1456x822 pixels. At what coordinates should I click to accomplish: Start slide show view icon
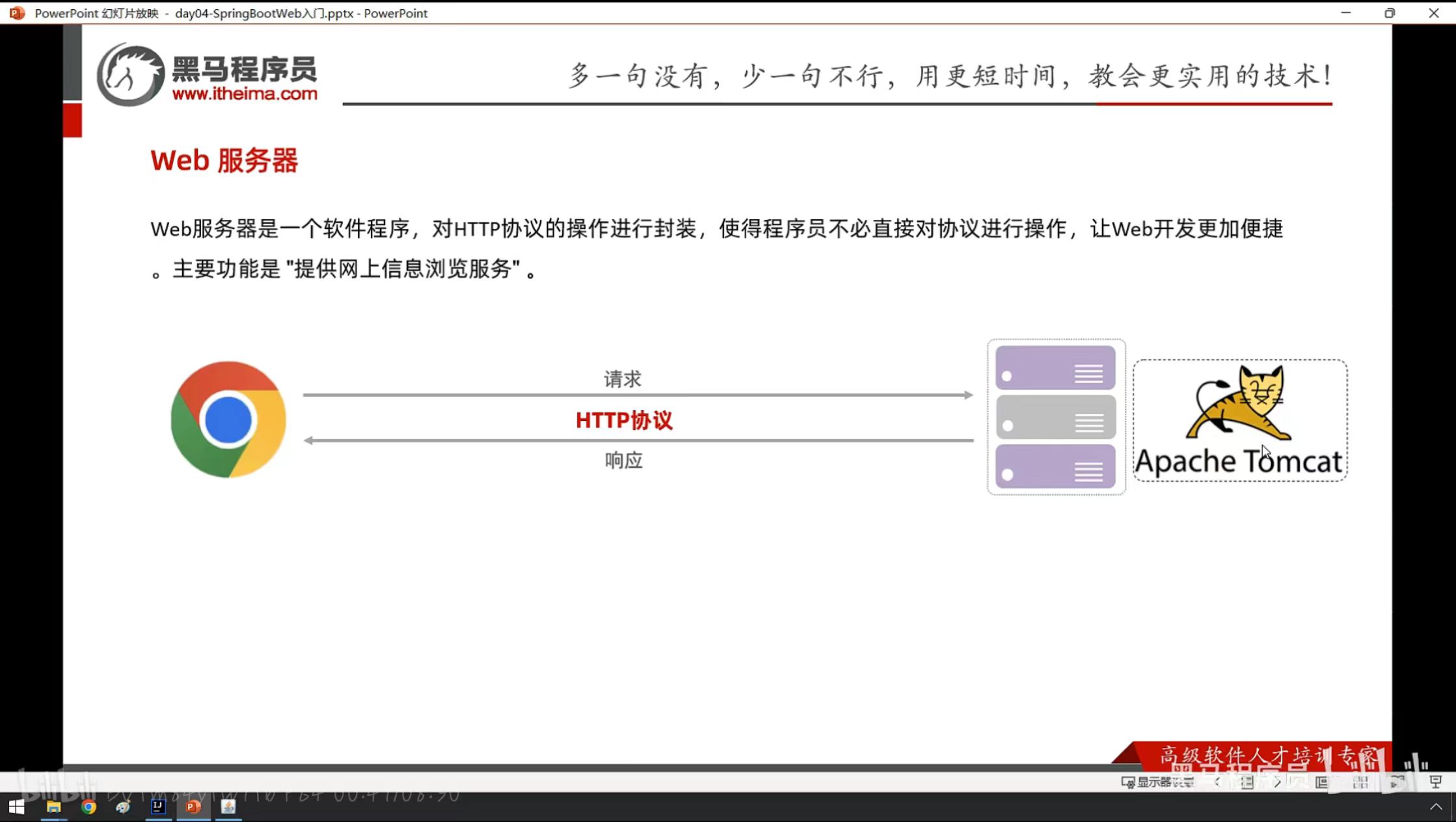1435,782
